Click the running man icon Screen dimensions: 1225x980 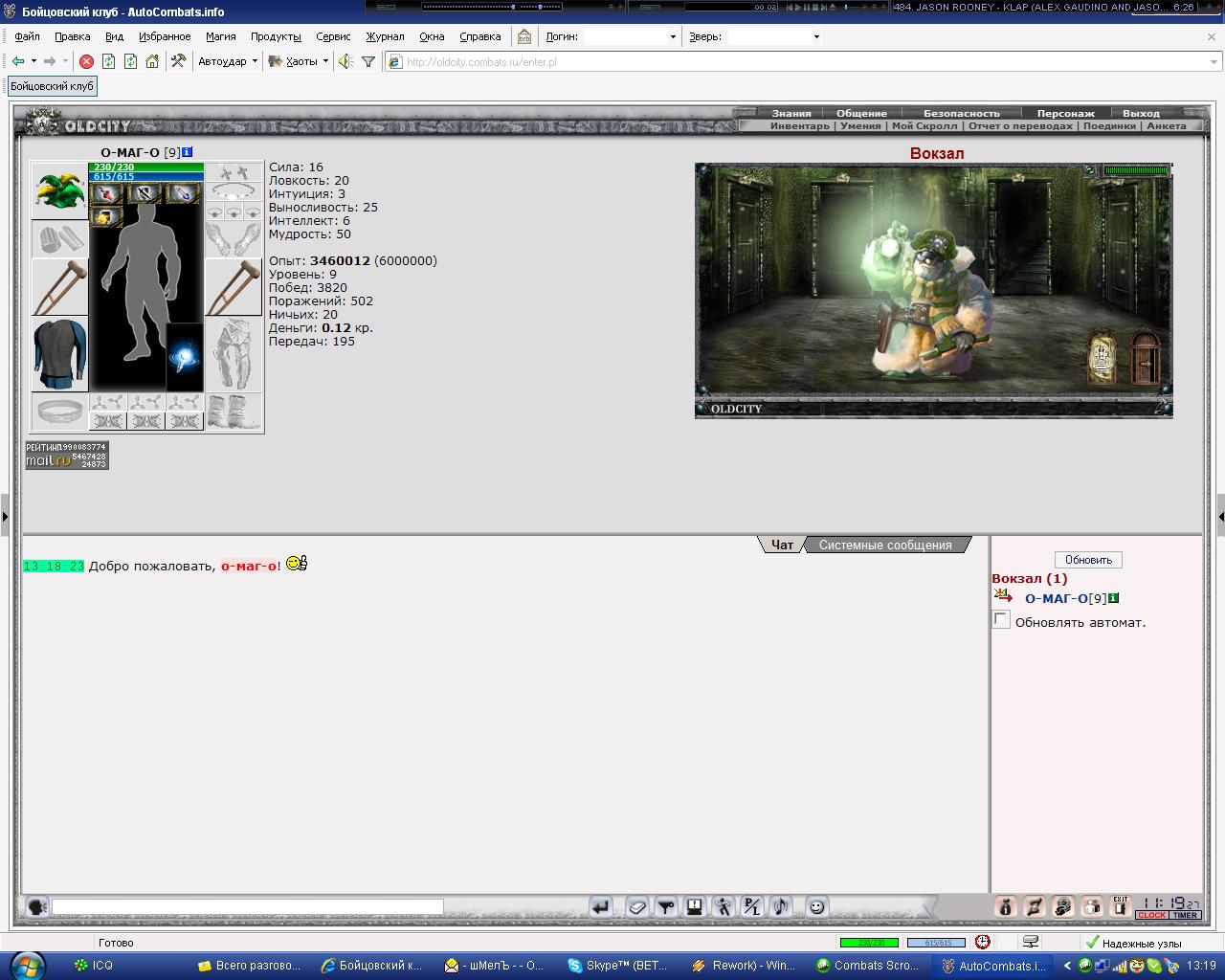[724, 906]
